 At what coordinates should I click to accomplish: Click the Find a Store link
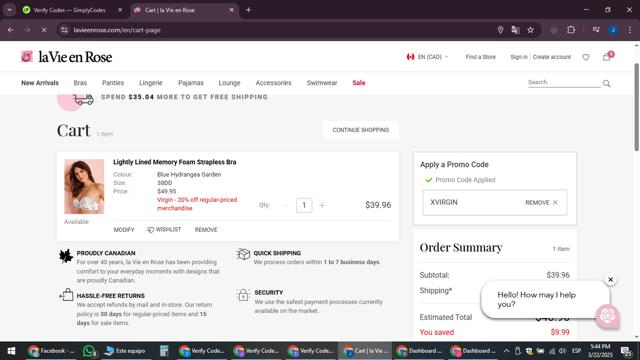click(480, 57)
